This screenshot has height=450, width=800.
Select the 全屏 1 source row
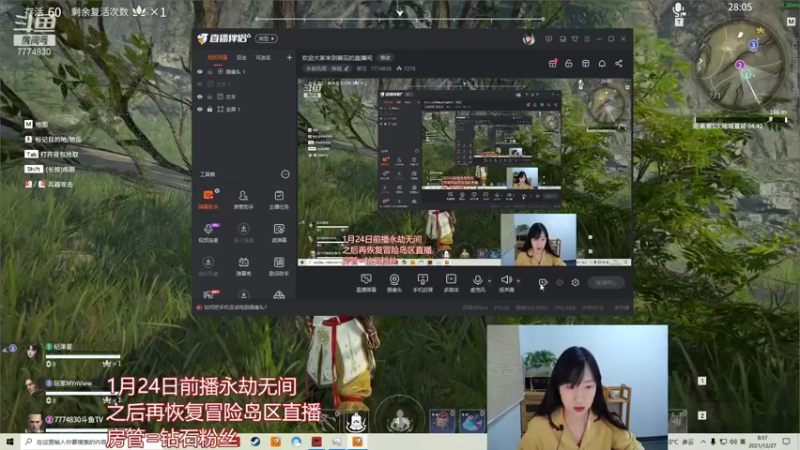click(243, 109)
